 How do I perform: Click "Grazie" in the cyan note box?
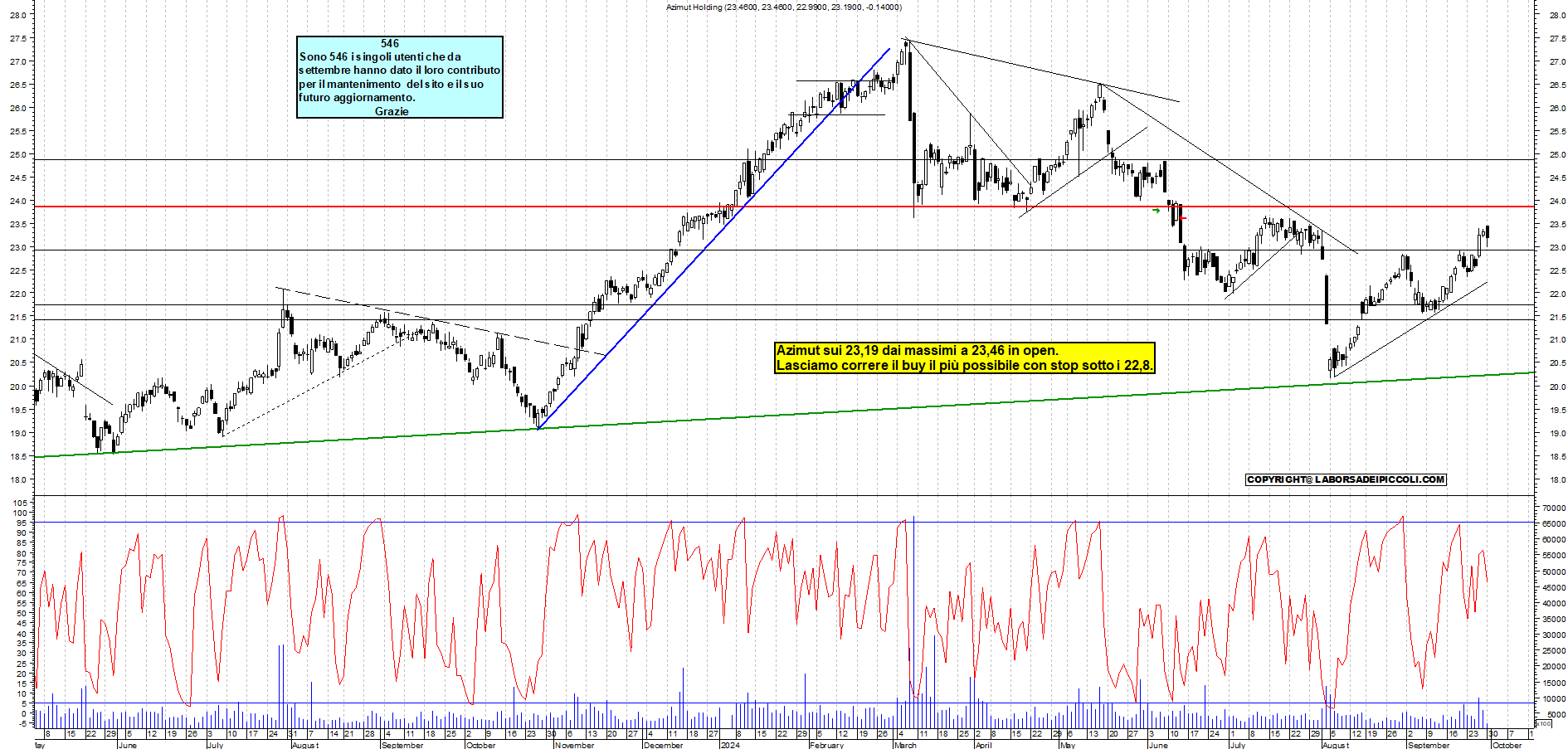tap(392, 111)
